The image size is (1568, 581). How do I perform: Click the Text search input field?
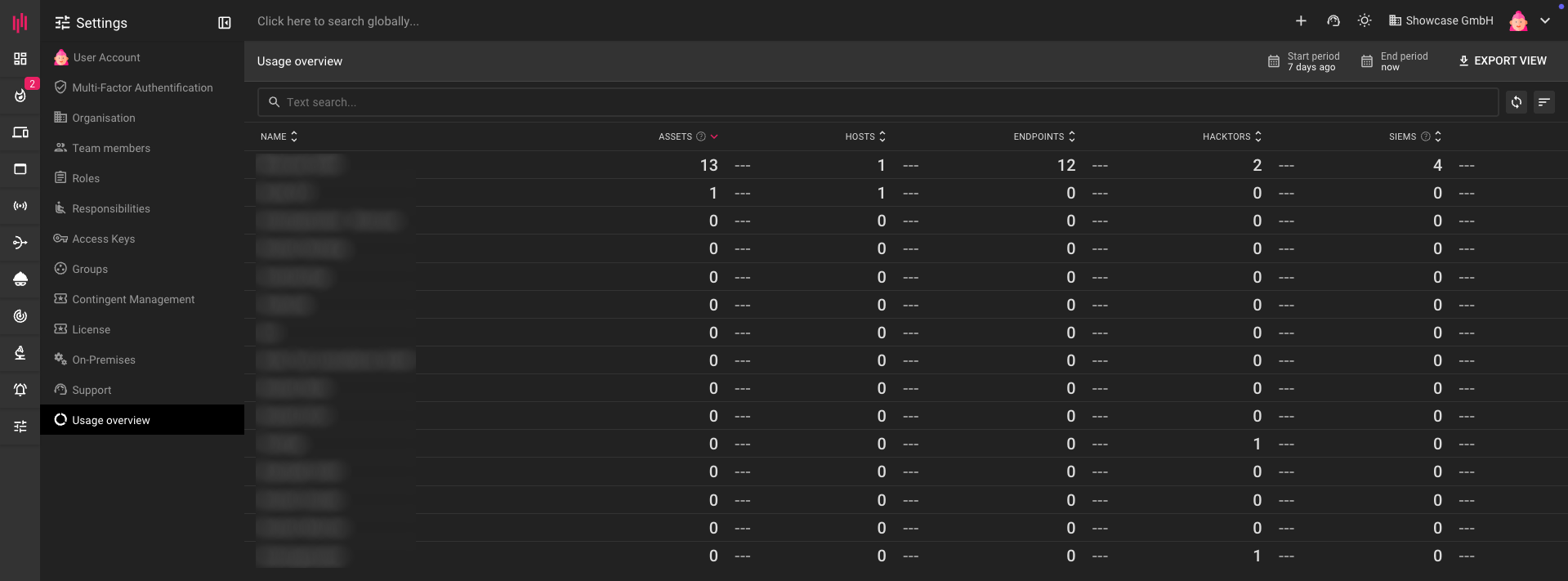pyautogui.click(x=882, y=102)
